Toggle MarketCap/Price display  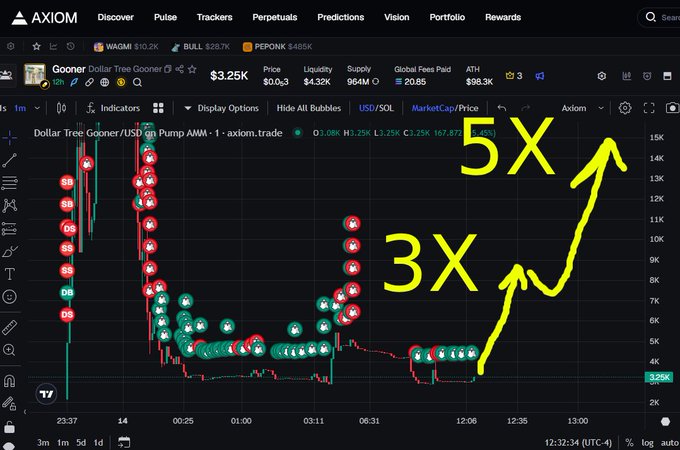coord(445,108)
